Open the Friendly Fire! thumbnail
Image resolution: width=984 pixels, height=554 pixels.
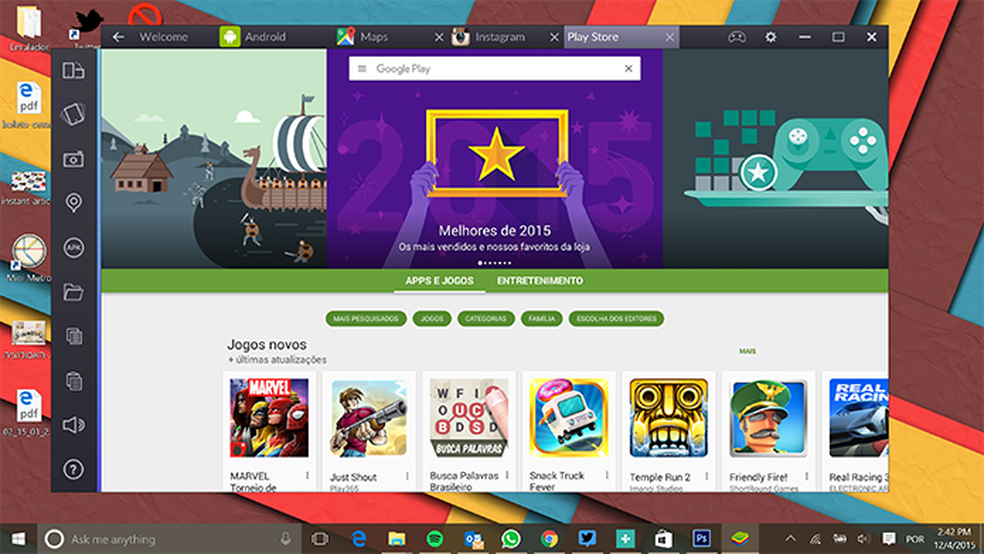coord(768,417)
